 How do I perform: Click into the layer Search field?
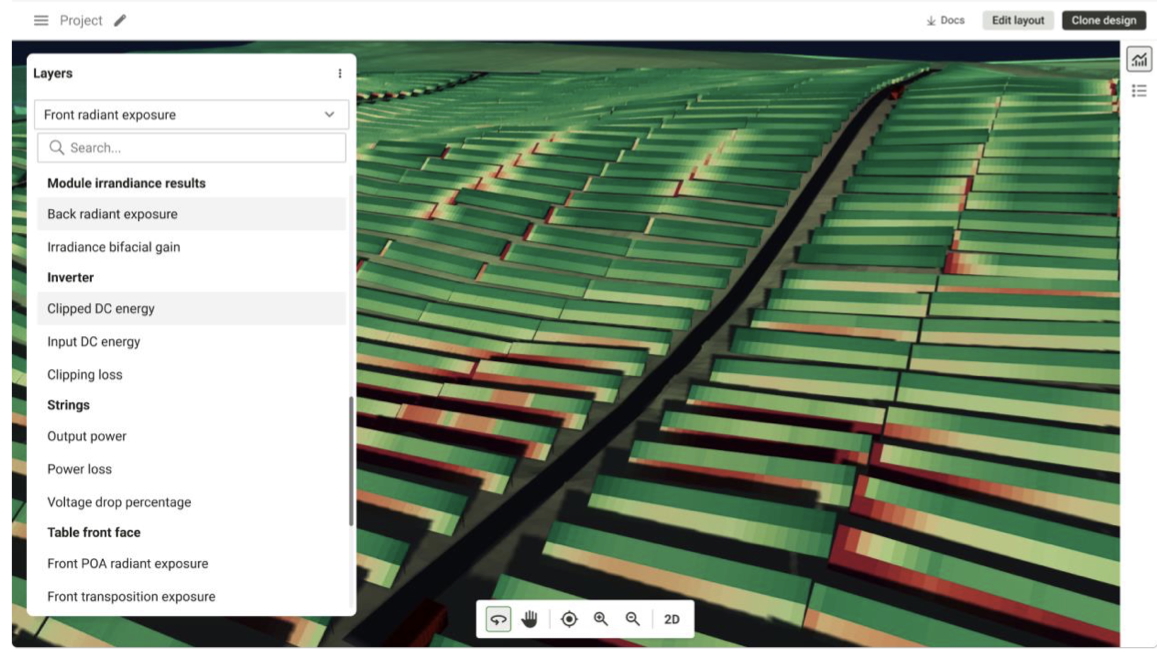click(x=191, y=148)
